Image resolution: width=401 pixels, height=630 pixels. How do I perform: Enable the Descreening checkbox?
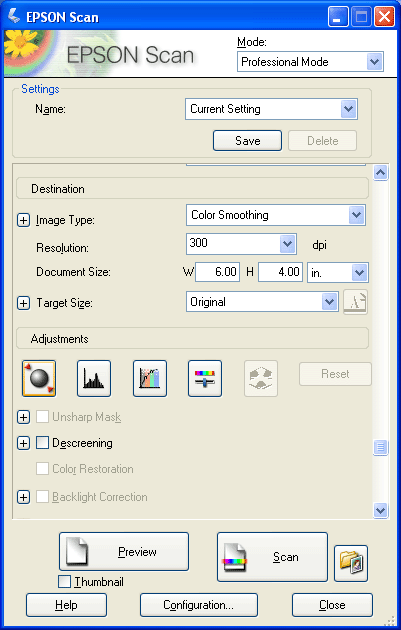pos(42,443)
